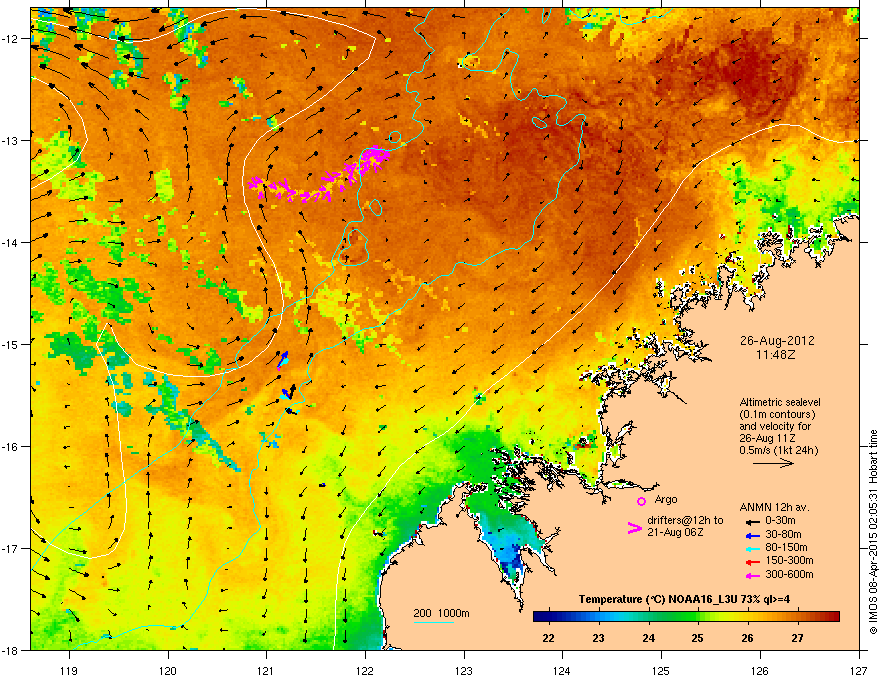This screenshot has width=880, height=680.
Task: Select the magenta 300-600m legend arrow
Action: click(x=751, y=575)
